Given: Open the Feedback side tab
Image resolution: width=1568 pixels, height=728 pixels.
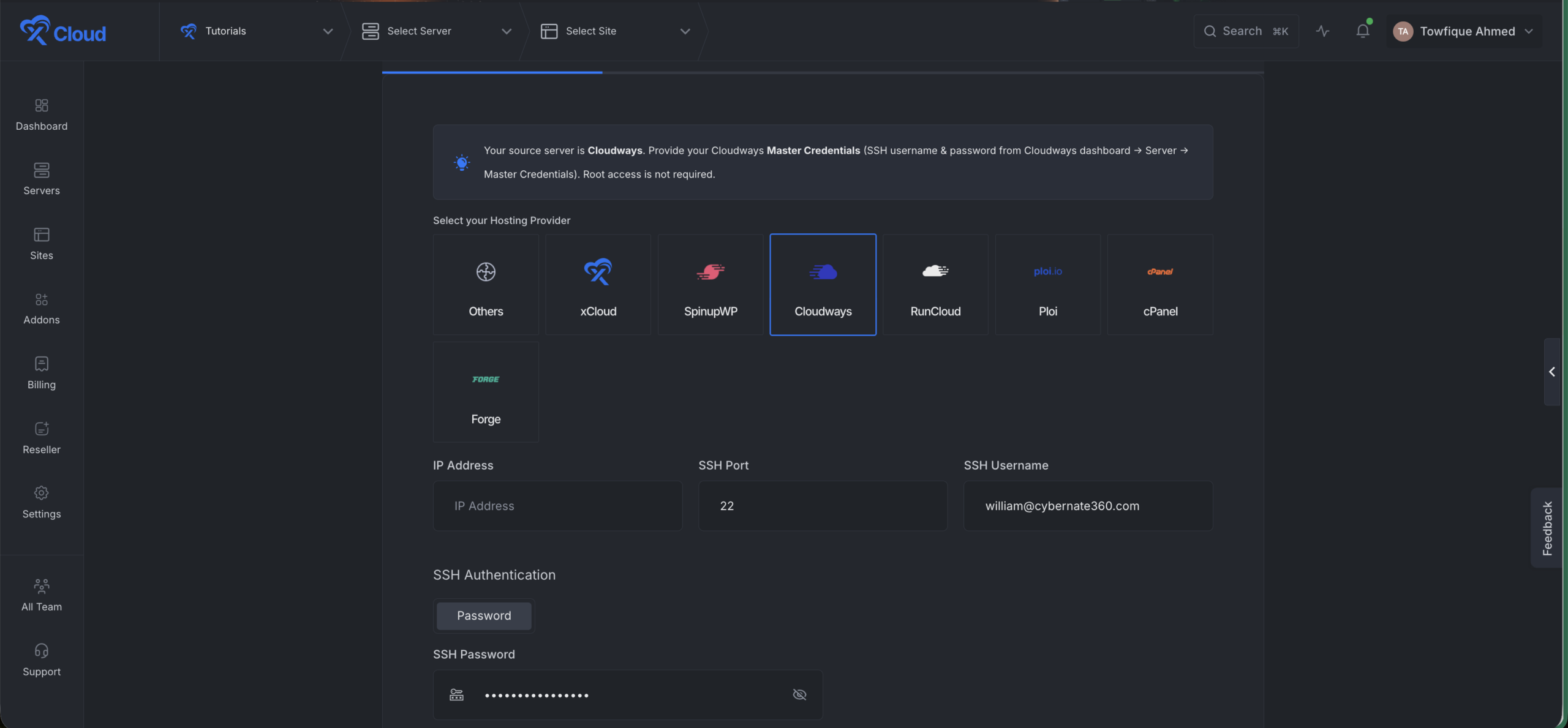Looking at the screenshot, I should pos(1548,528).
